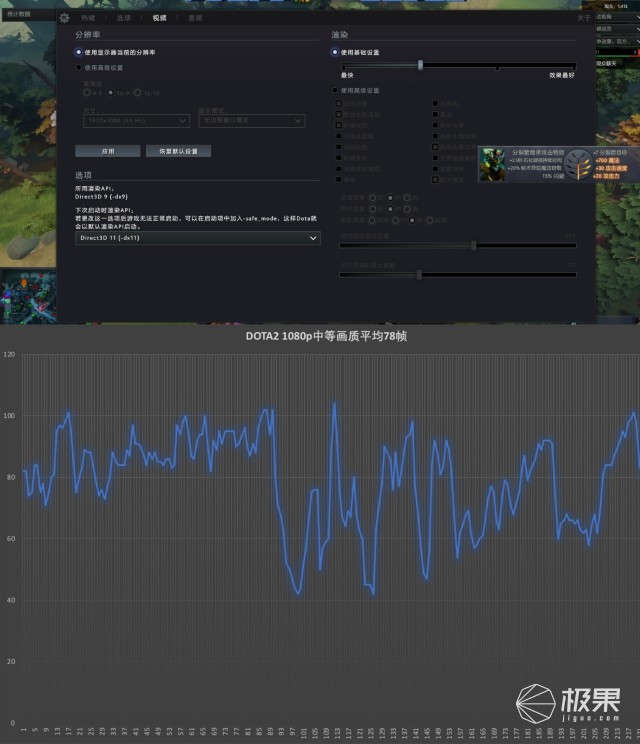Expand the display mode dropdown
The width and height of the screenshot is (640, 744).
(x=251, y=120)
